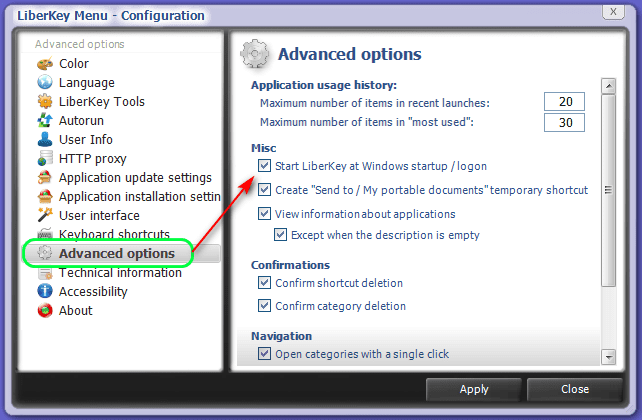The height and width of the screenshot is (420, 642).
Task: Toggle Confirm shortcut deletion checkbox
Action: pos(264,282)
